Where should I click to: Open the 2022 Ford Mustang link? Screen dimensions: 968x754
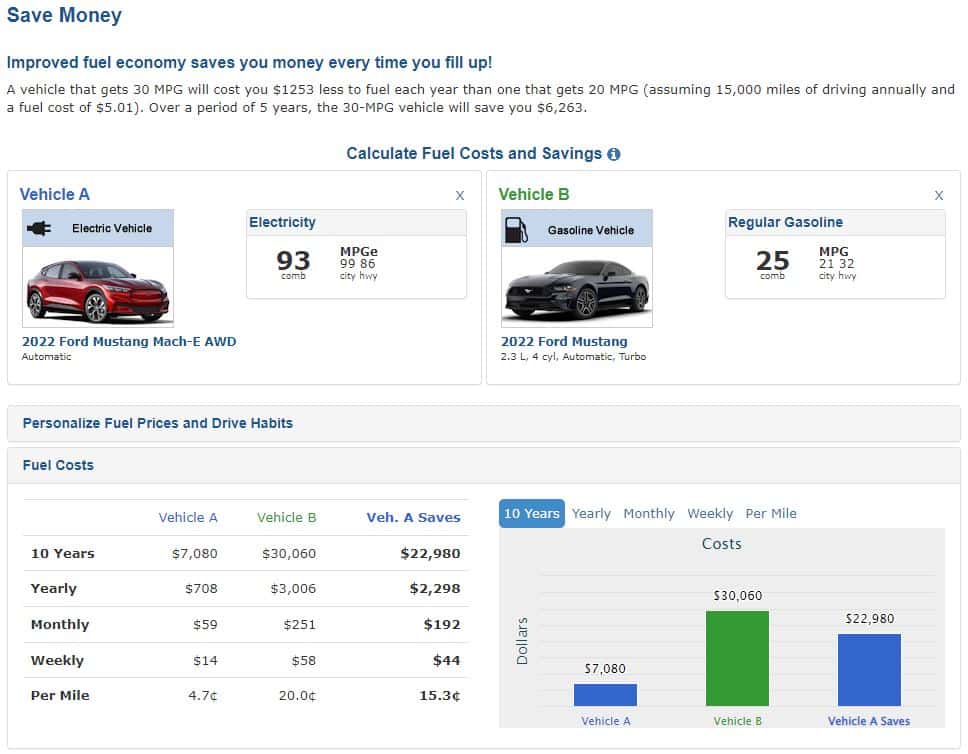[x=564, y=341]
